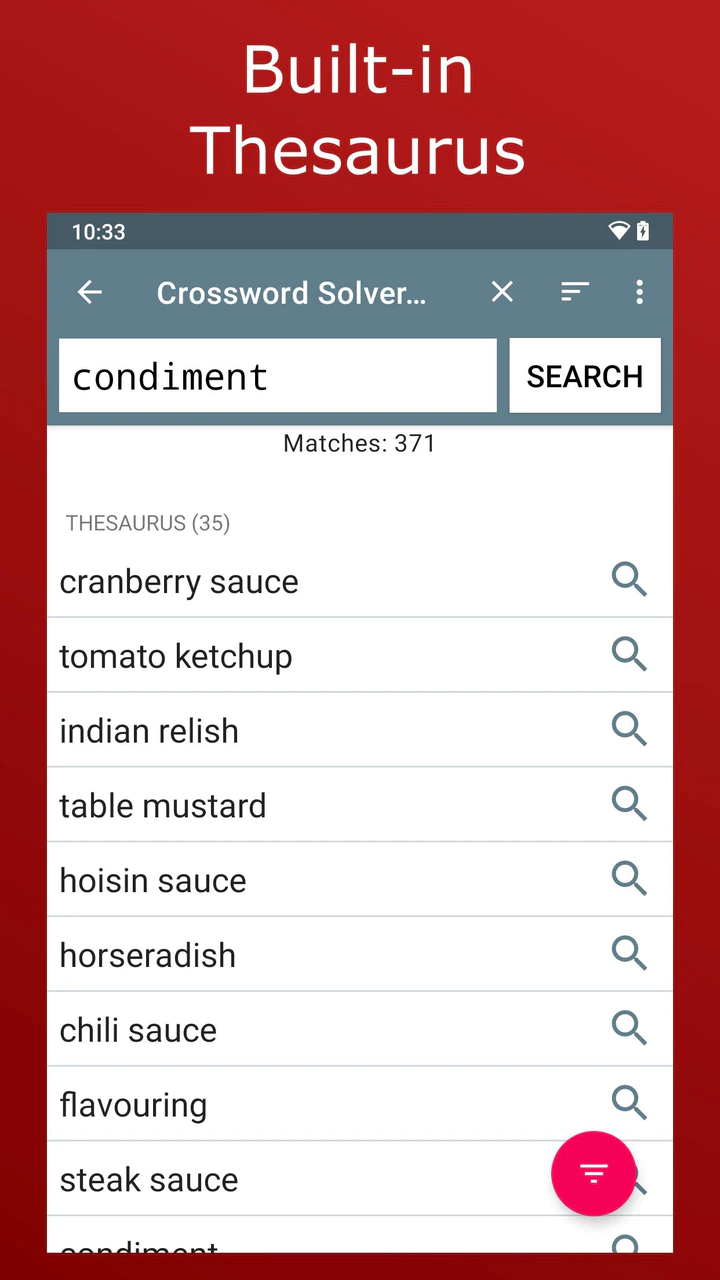This screenshot has height=1280, width=720.
Task: Open the three-dot overflow menu
Action: (639, 292)
